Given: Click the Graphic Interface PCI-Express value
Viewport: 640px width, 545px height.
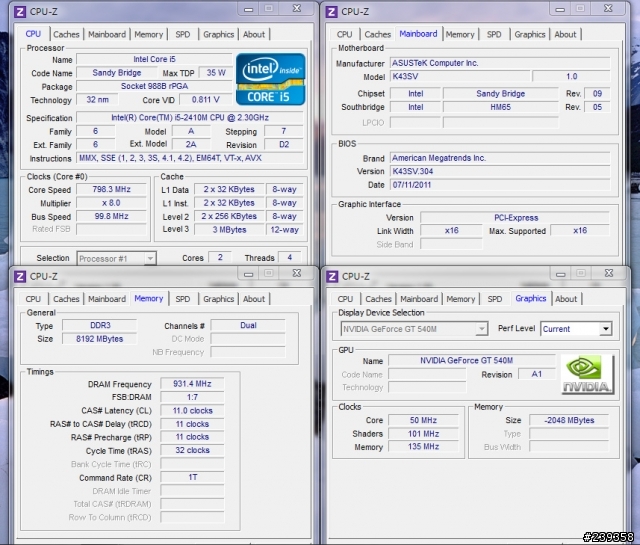Looking at the screenshot, I should [x=516, y=218].
